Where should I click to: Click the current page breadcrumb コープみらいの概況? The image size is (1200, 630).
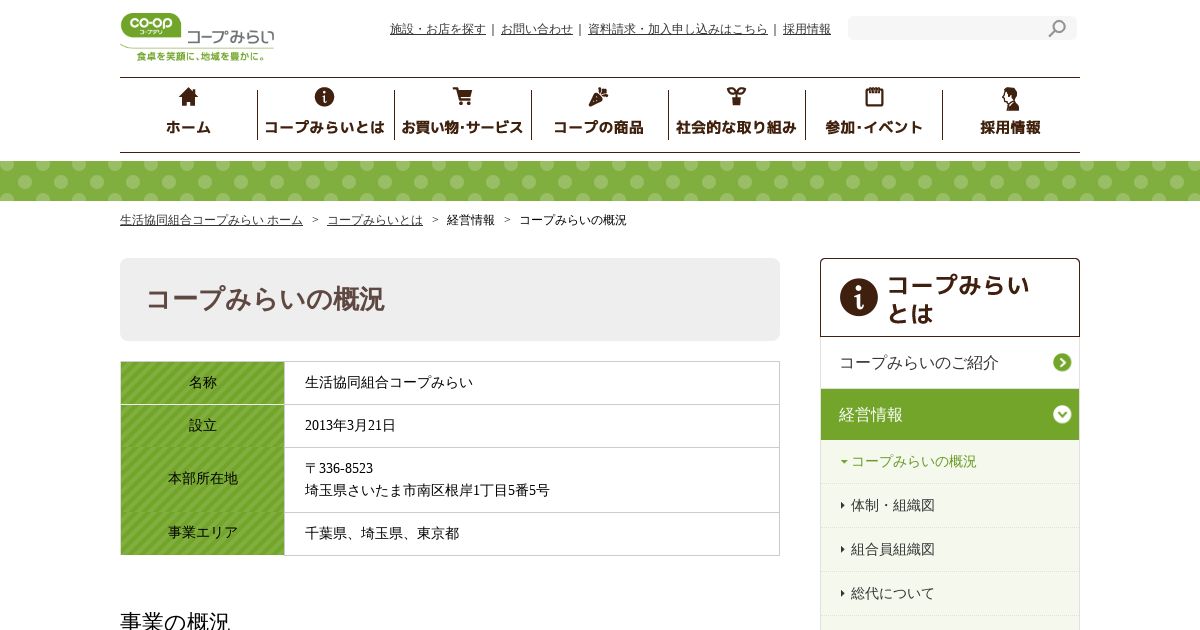pos(573,220)
